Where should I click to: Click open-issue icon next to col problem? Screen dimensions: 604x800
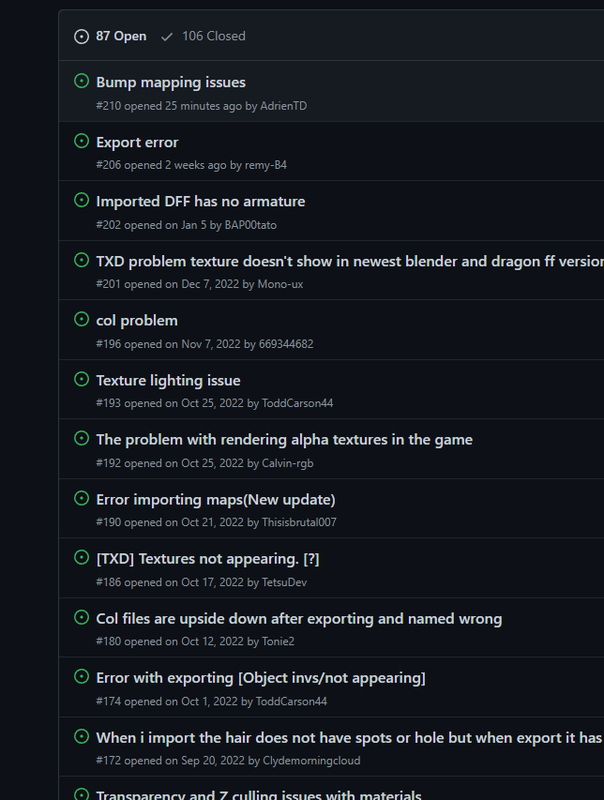[x=82, y=319]
